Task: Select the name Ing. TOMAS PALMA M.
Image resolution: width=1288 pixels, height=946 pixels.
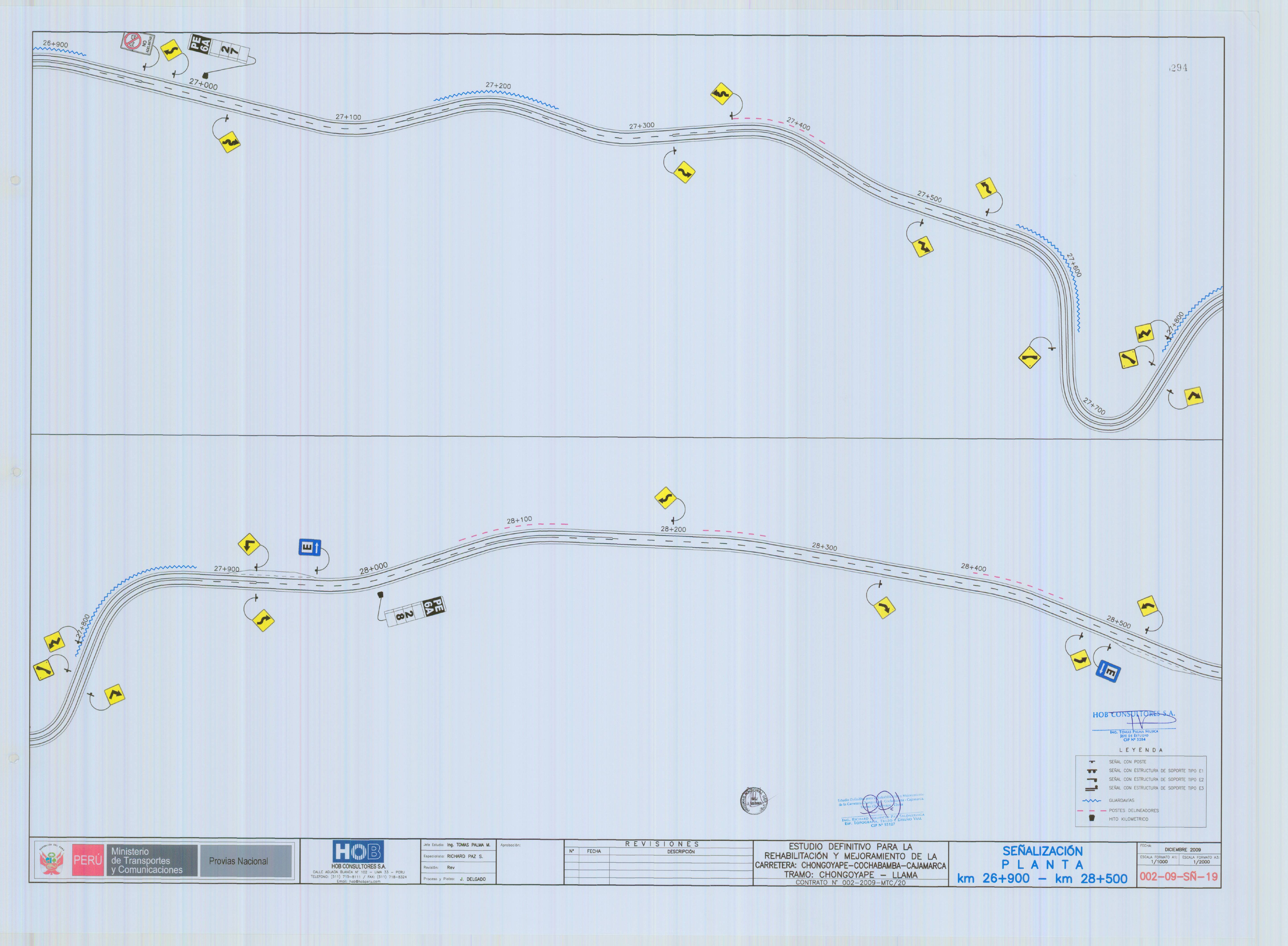Action: tap(468, 845)
